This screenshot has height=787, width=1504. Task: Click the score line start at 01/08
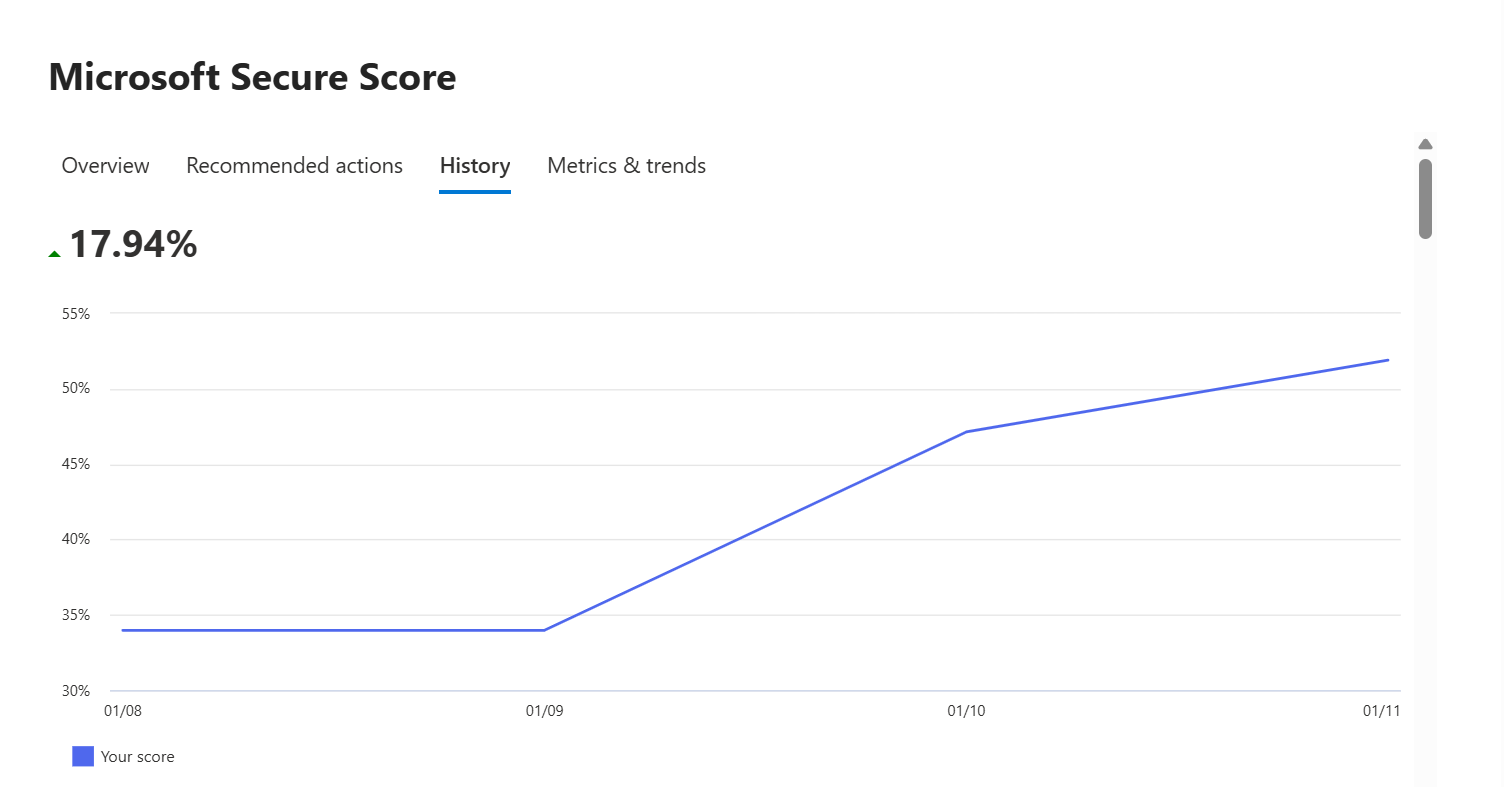coord(122,630)
